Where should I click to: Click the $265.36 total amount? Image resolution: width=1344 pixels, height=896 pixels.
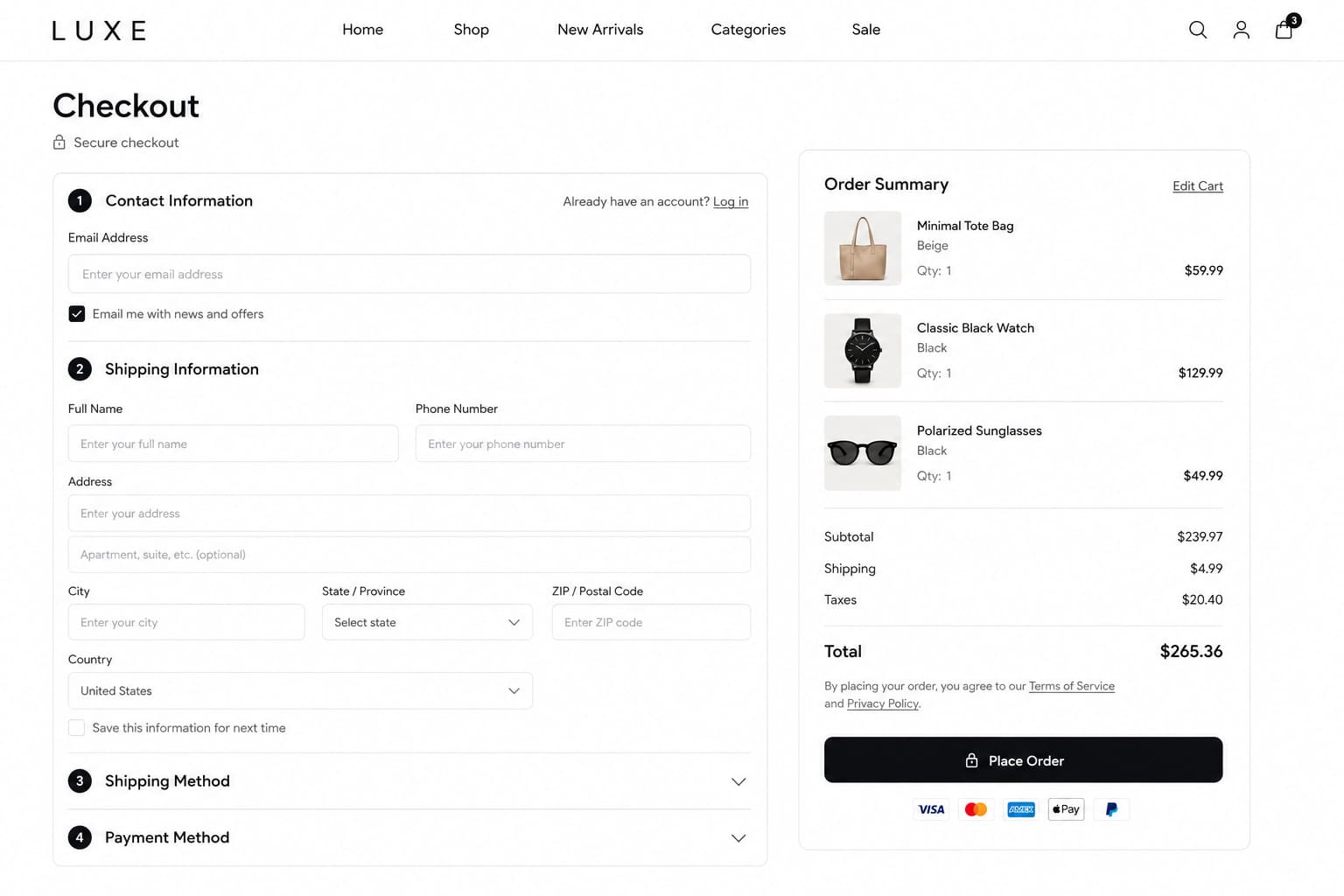tap(1191, 651)
